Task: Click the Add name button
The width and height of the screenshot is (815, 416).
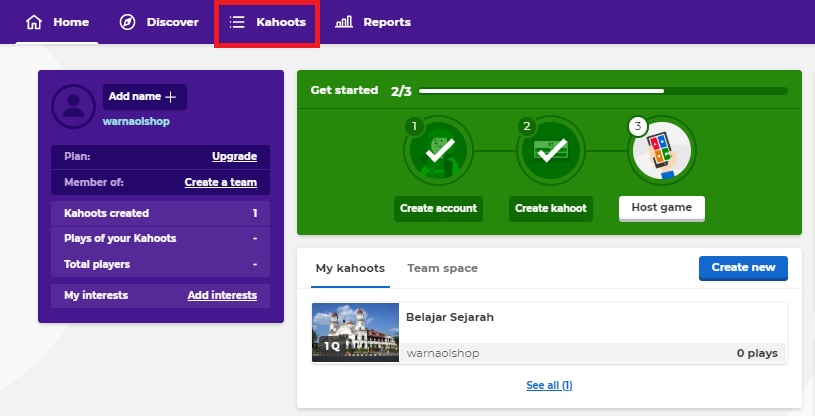Action: (144, 97)
